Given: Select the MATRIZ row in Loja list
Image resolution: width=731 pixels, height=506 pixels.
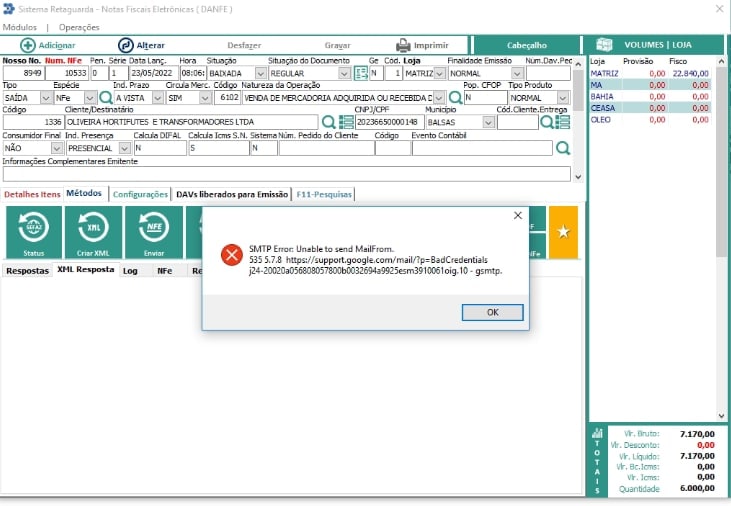Looking at the screenshot, I should pyautogui.click(x=650, y=73).
